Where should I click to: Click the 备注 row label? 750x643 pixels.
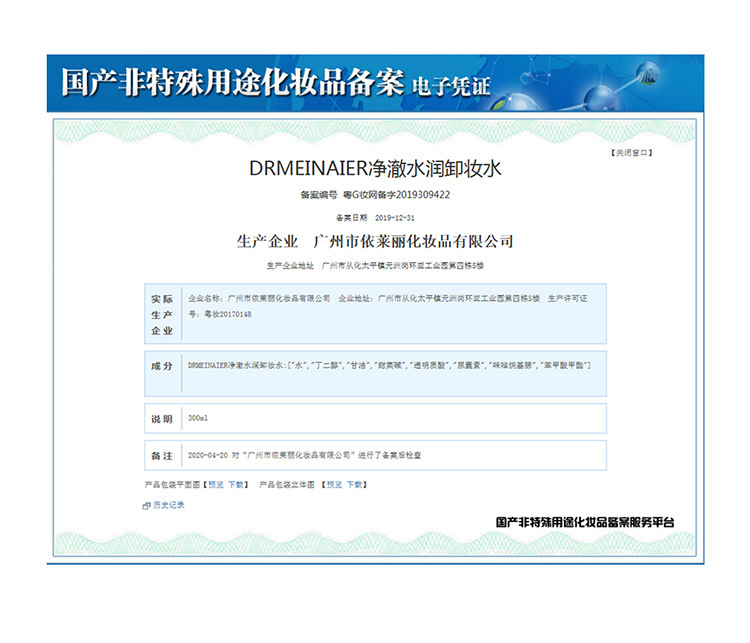tap(162, 456)
